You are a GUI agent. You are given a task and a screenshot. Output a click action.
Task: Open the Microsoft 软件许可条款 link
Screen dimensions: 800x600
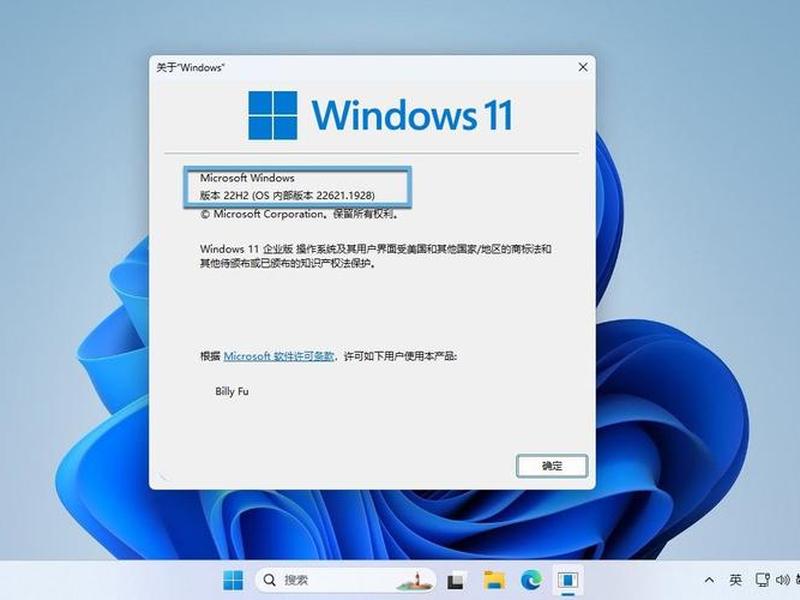pyautogui.click(x=279, y=356)
